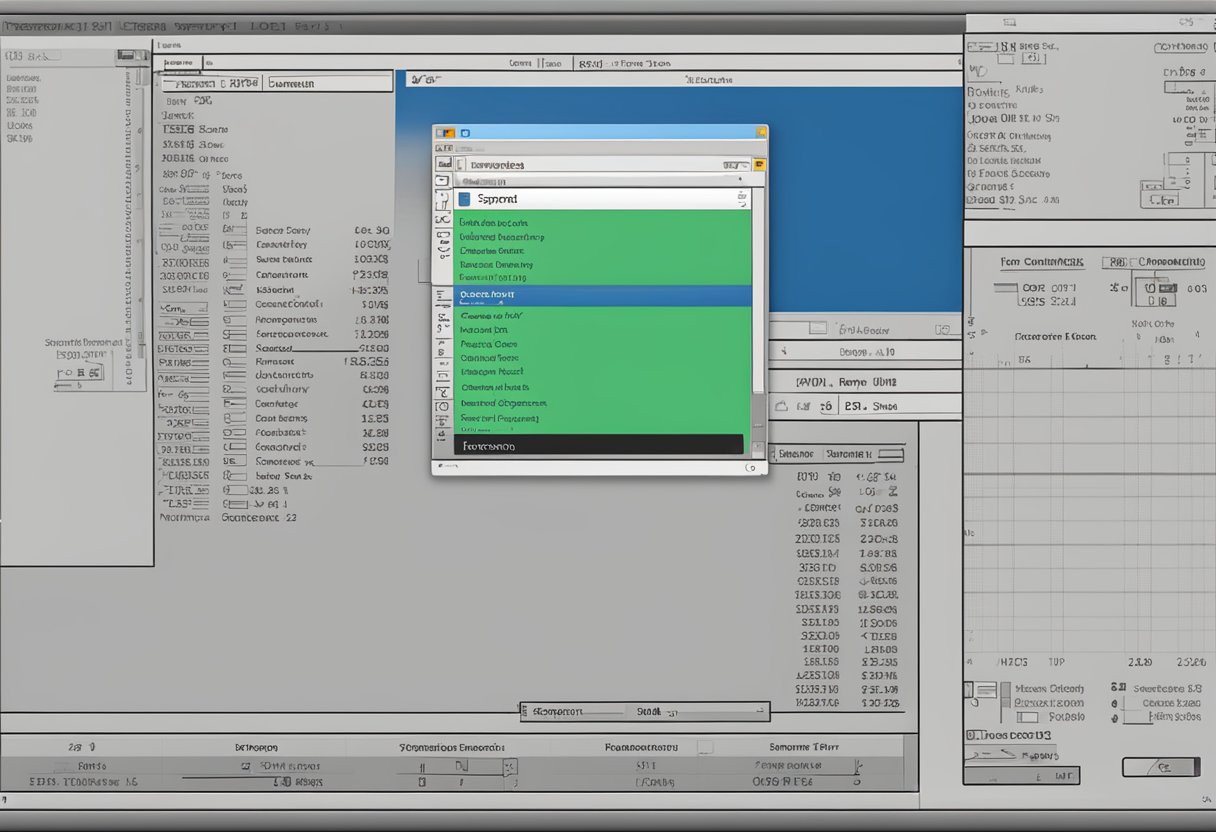
Task: Click the dialog's vertical scrollbar
Action: pos(758,300)
